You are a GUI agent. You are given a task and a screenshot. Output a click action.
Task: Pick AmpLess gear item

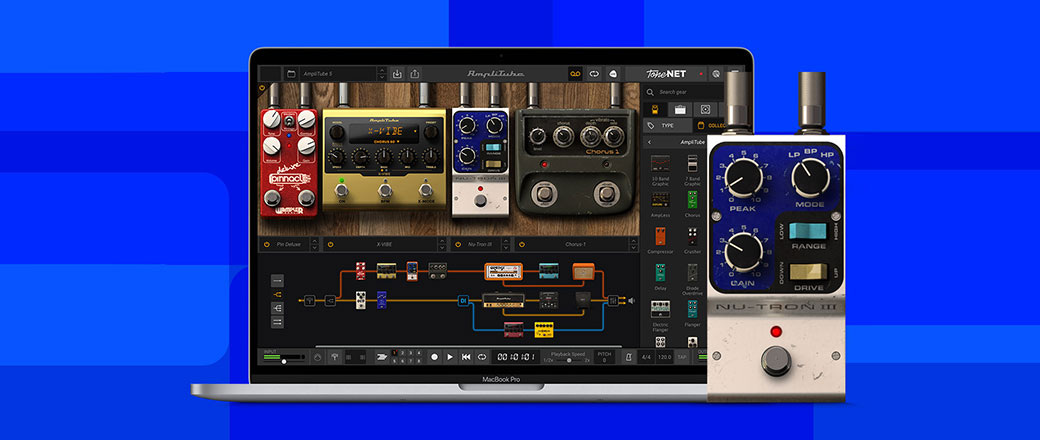point(660,204)
